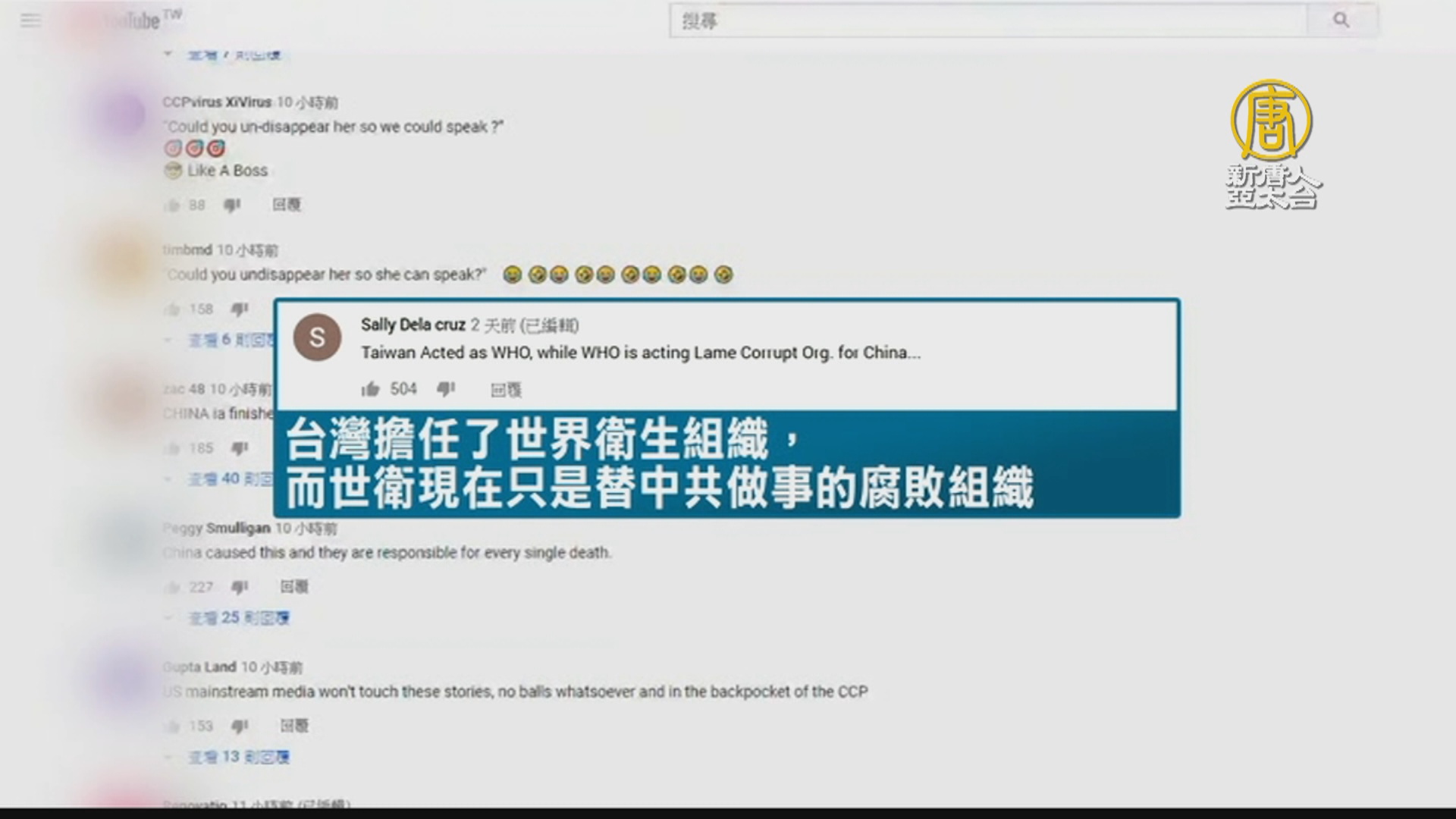The height and width of the screenshot is (819, 1456).
Task: Dislike the CCPvirus XiVirus comment
Action: pyautogui.click(x=232, y=205)
